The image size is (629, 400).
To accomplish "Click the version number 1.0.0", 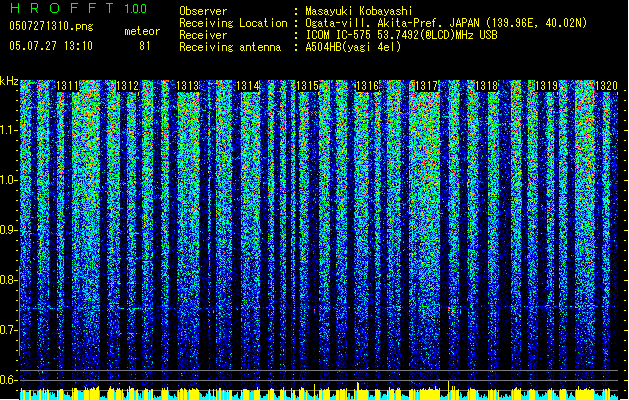I will (135, 9).
